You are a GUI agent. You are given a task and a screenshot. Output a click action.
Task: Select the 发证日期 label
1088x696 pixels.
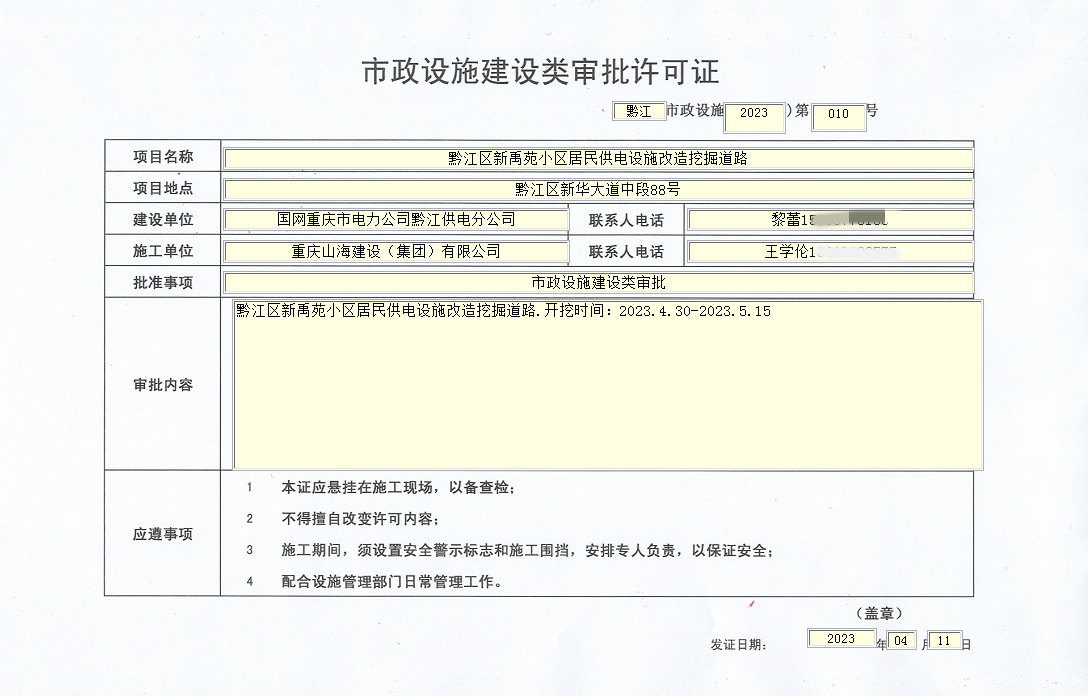[x=738, y=645]
